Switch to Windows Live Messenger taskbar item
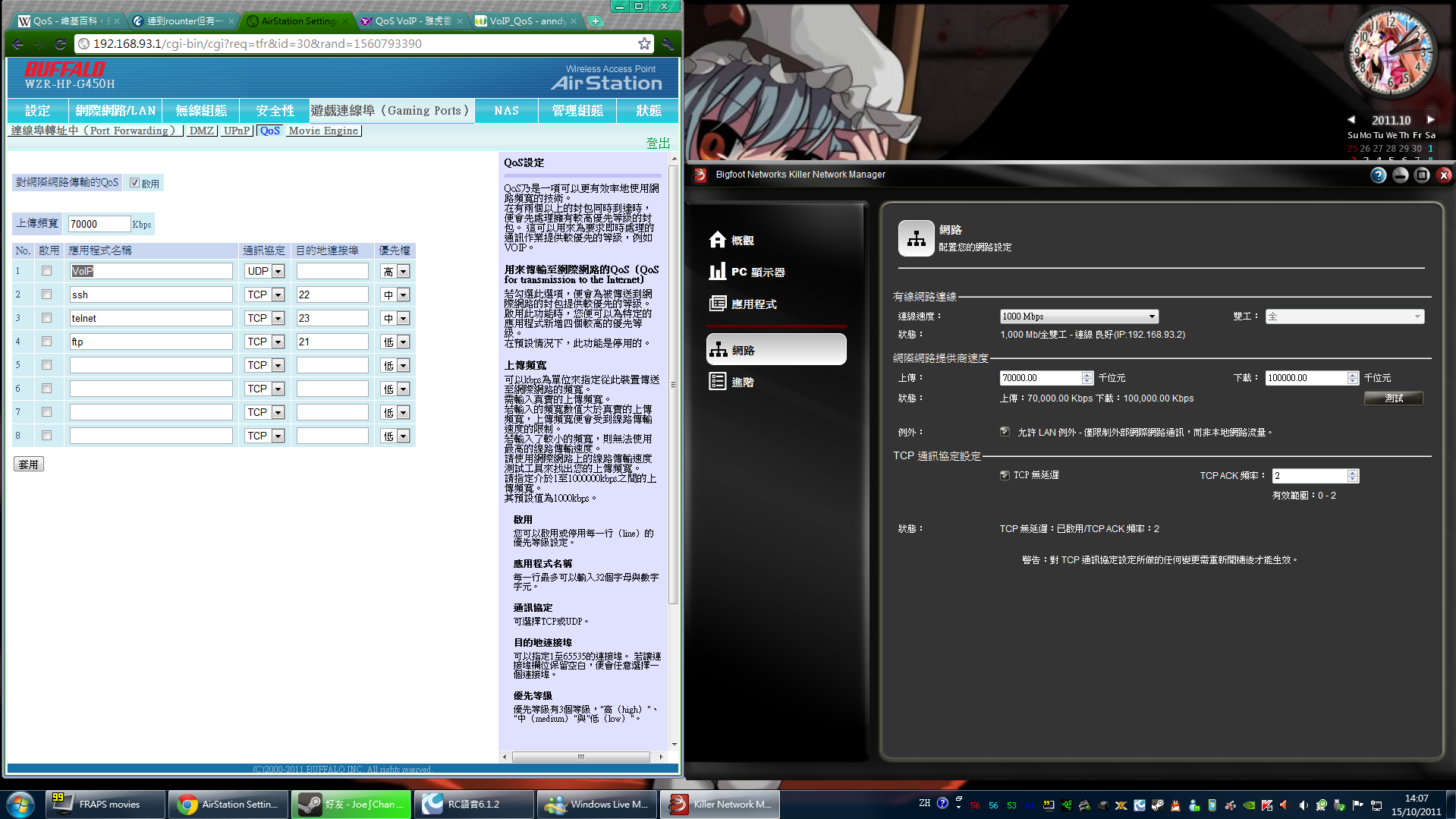The image size is (1456, 819). coord(598,805)
